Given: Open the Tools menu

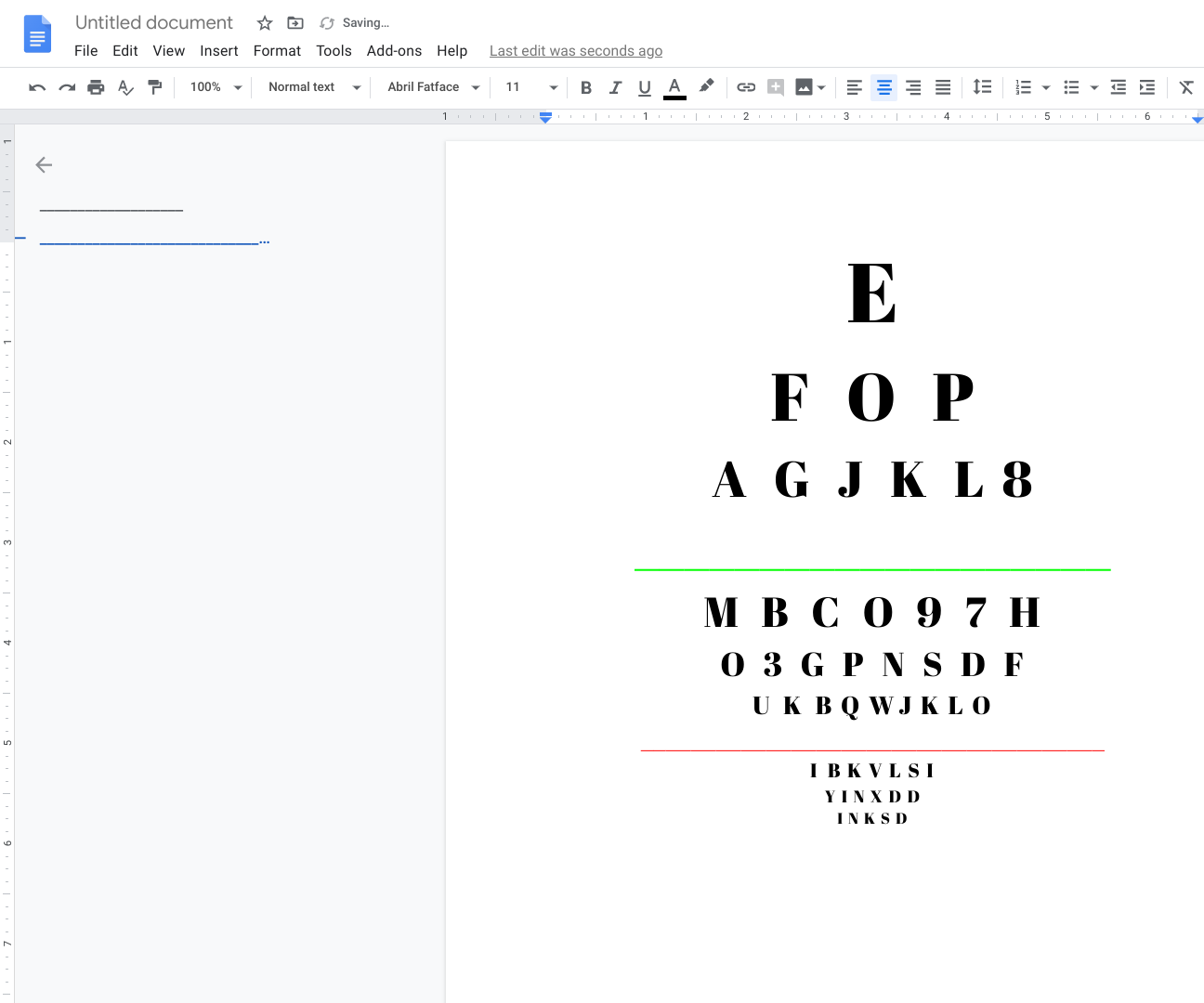Looking at the screenshot, I should [x=334, y=51].
